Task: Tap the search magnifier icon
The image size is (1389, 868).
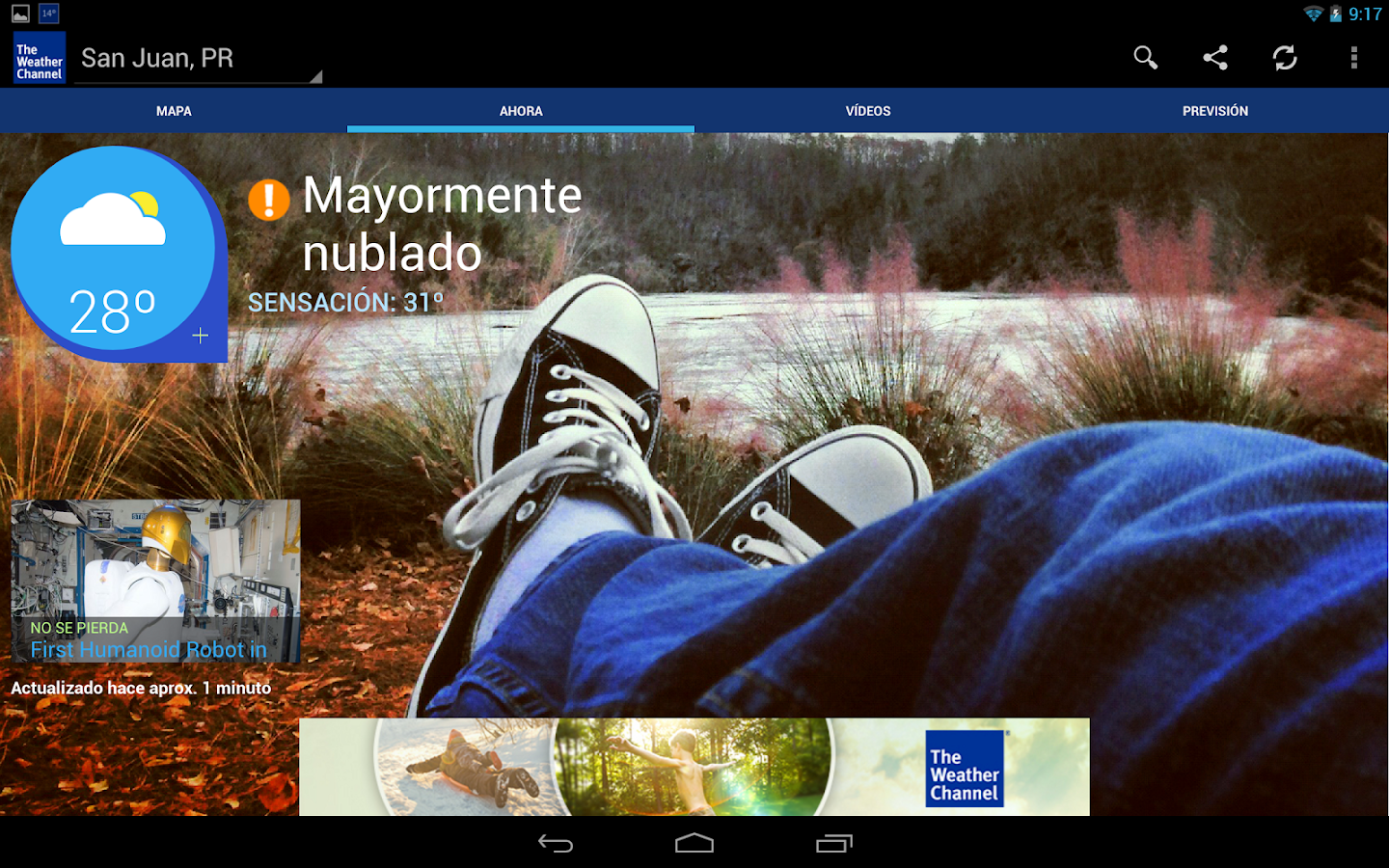Action: (x=1145, y=58)
